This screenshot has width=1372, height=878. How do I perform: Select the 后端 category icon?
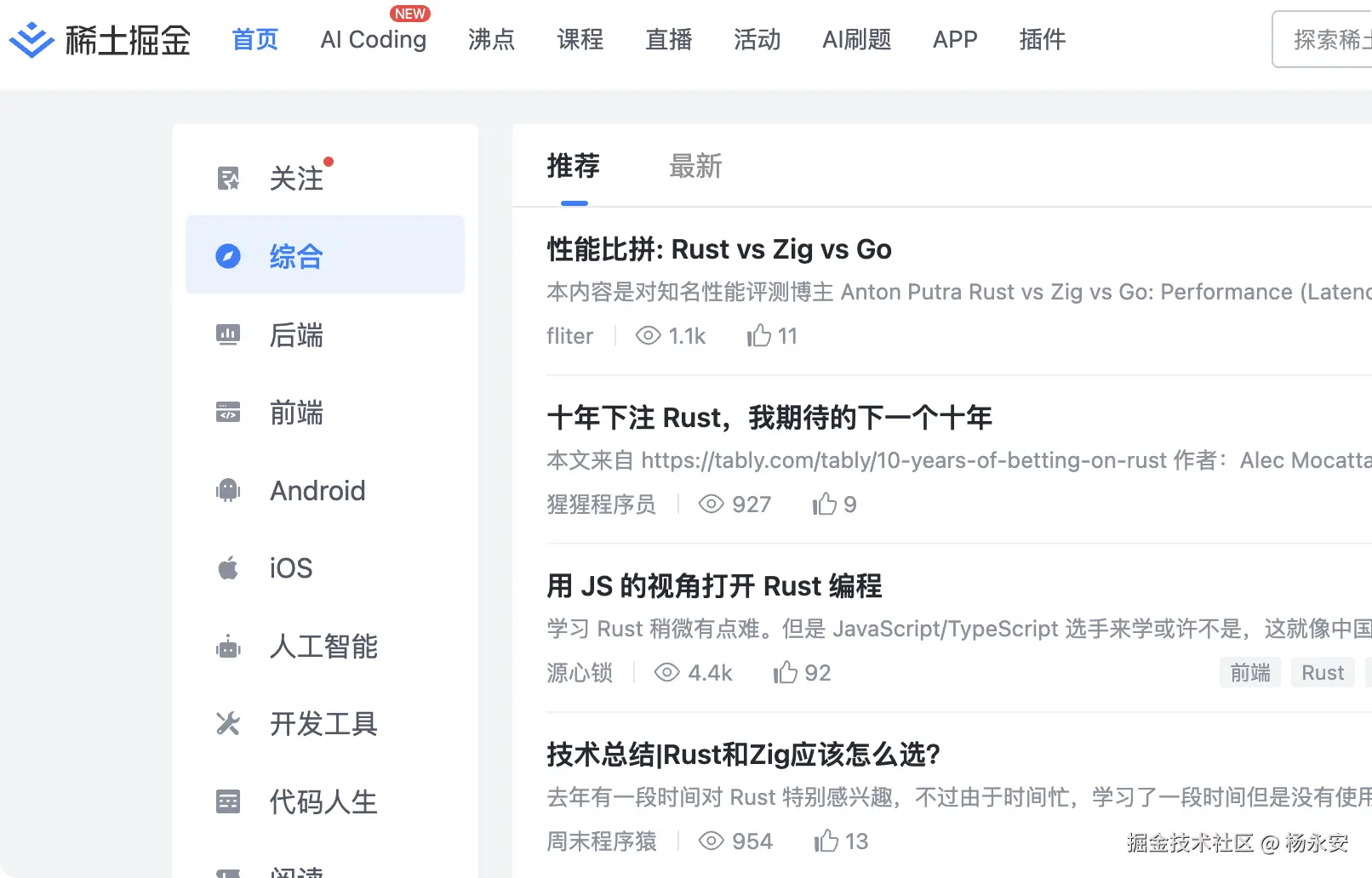[x=227, y=334]
